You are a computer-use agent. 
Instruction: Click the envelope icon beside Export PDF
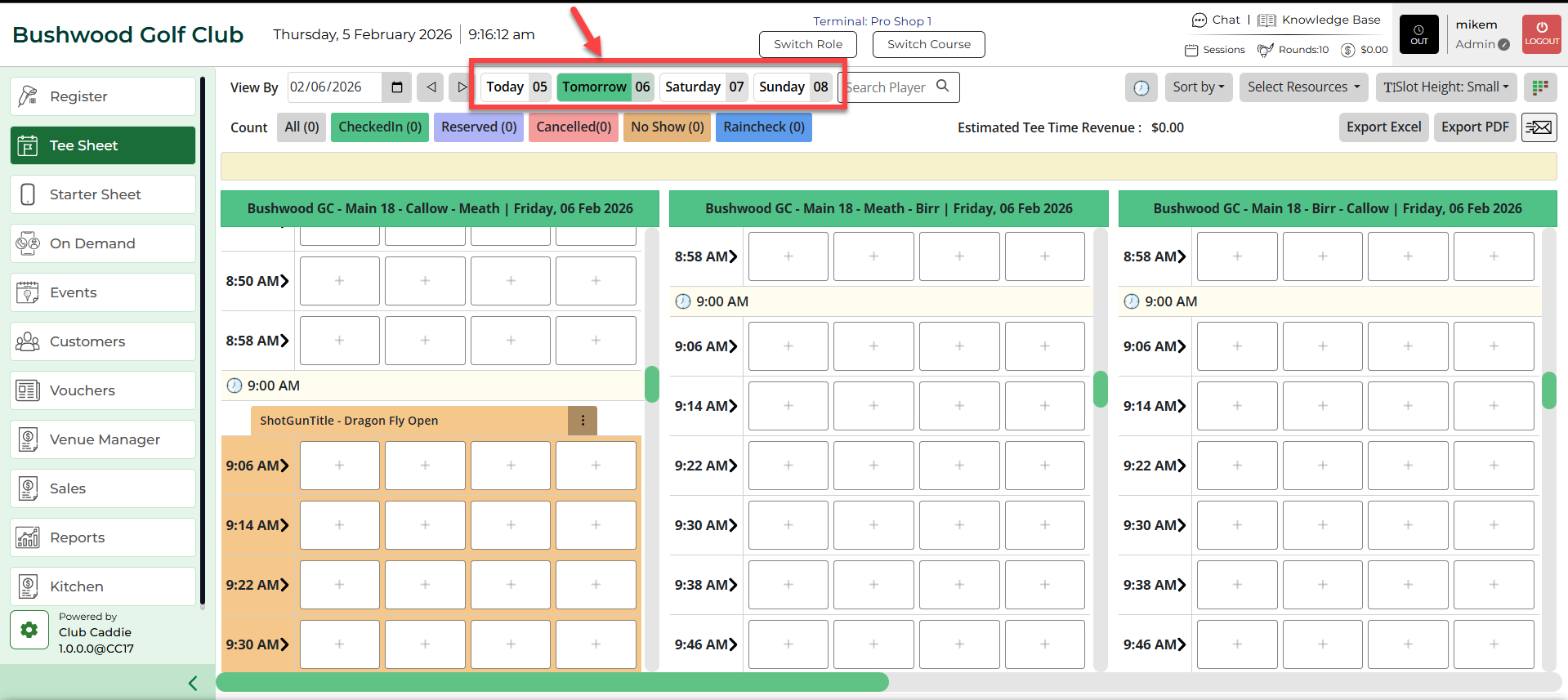(1539, 127)
